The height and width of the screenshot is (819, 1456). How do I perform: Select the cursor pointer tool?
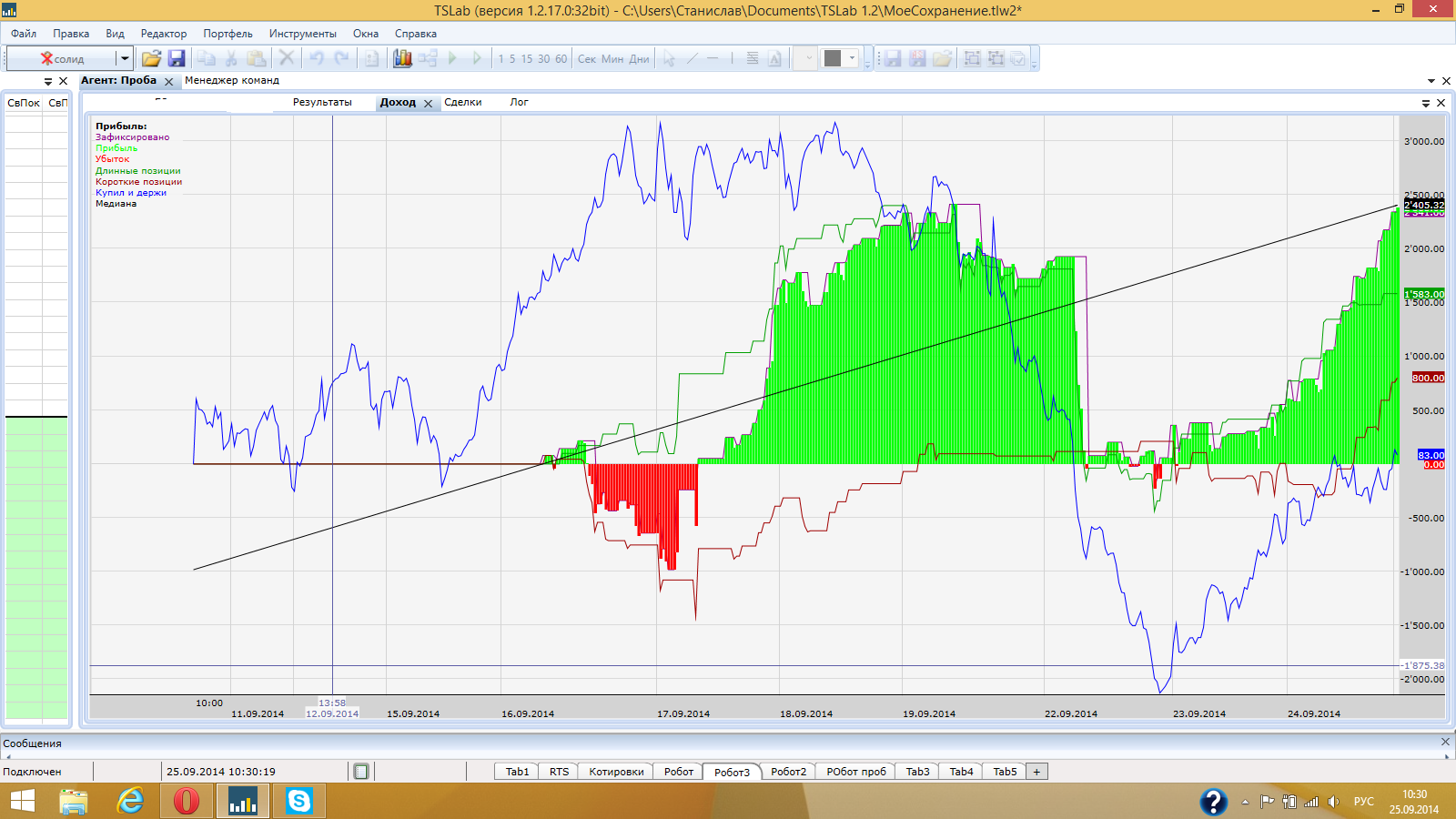coord(669,58)
